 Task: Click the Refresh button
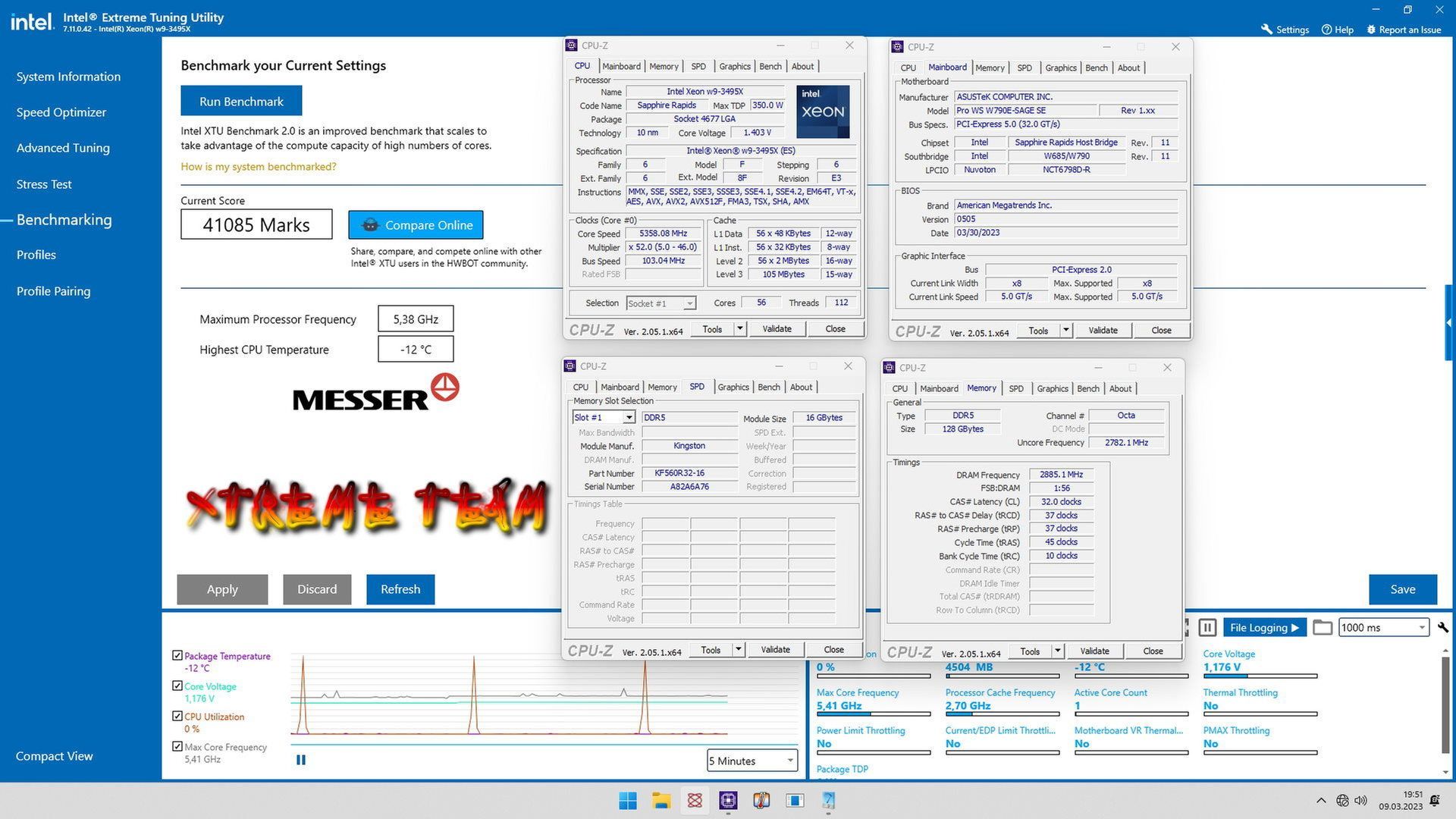point(400,589)
